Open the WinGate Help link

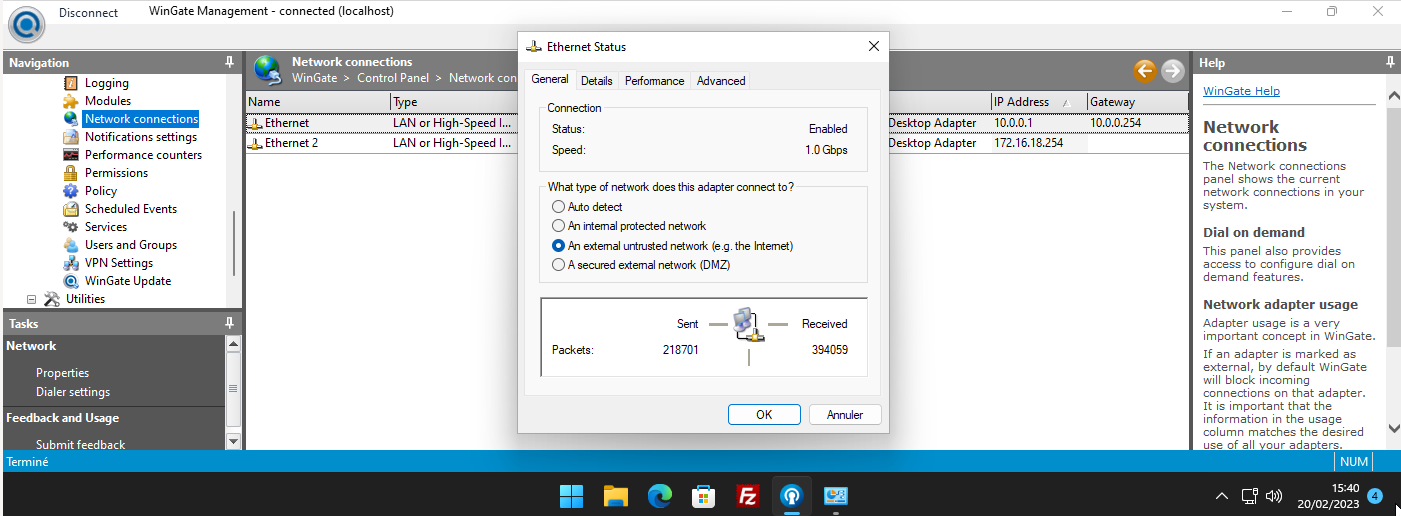[x=1241, y=91]
